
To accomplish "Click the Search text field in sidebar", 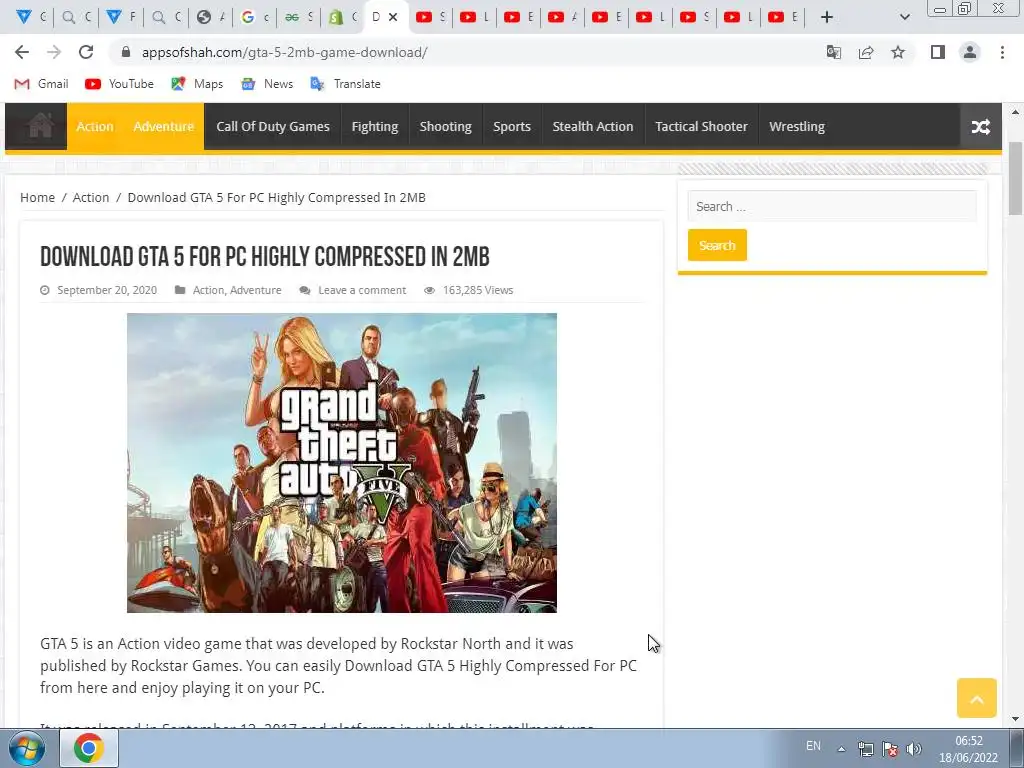I will coord(832,206).
